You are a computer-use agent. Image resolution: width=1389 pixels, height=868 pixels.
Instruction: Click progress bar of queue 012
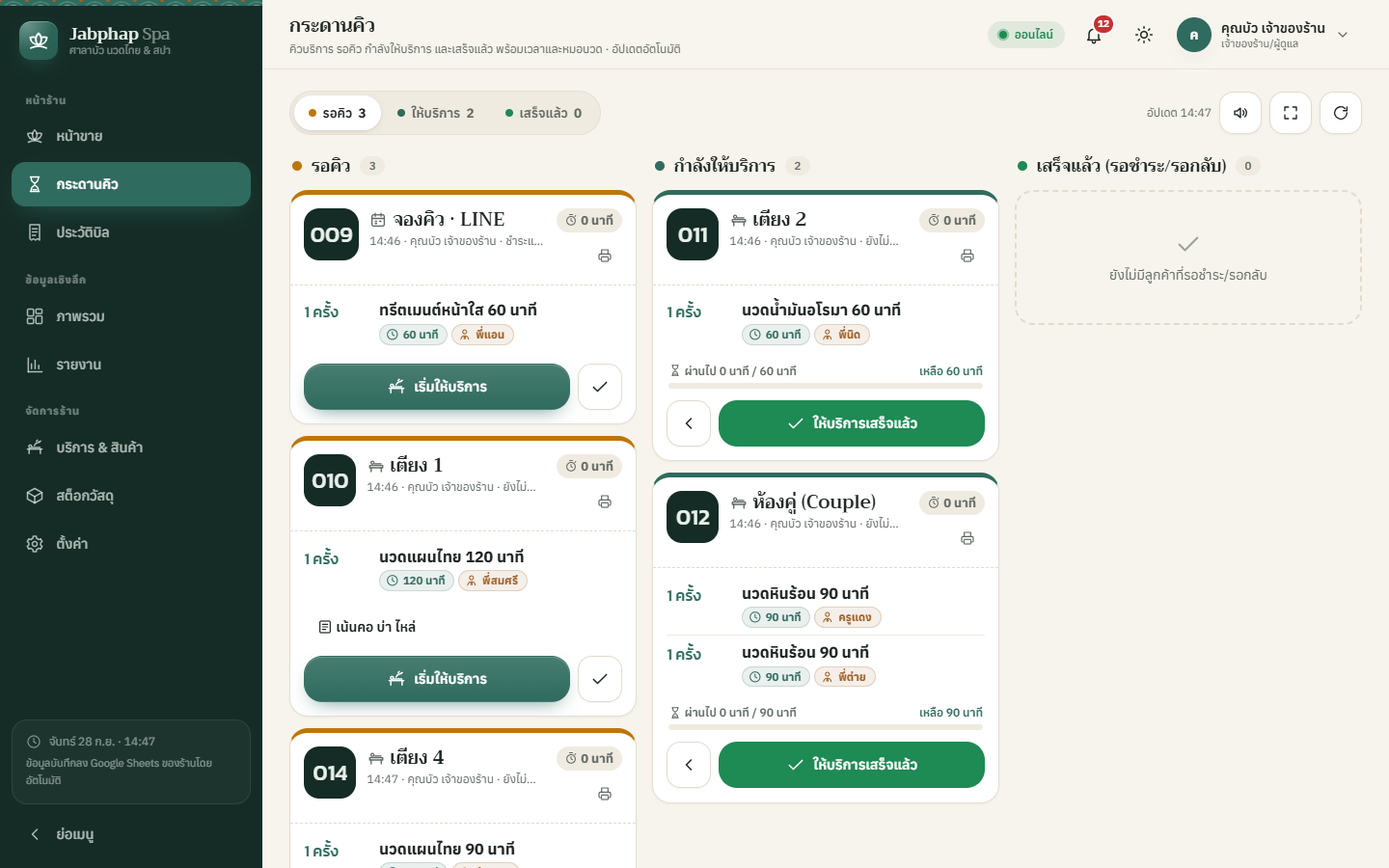click(826, 727)
